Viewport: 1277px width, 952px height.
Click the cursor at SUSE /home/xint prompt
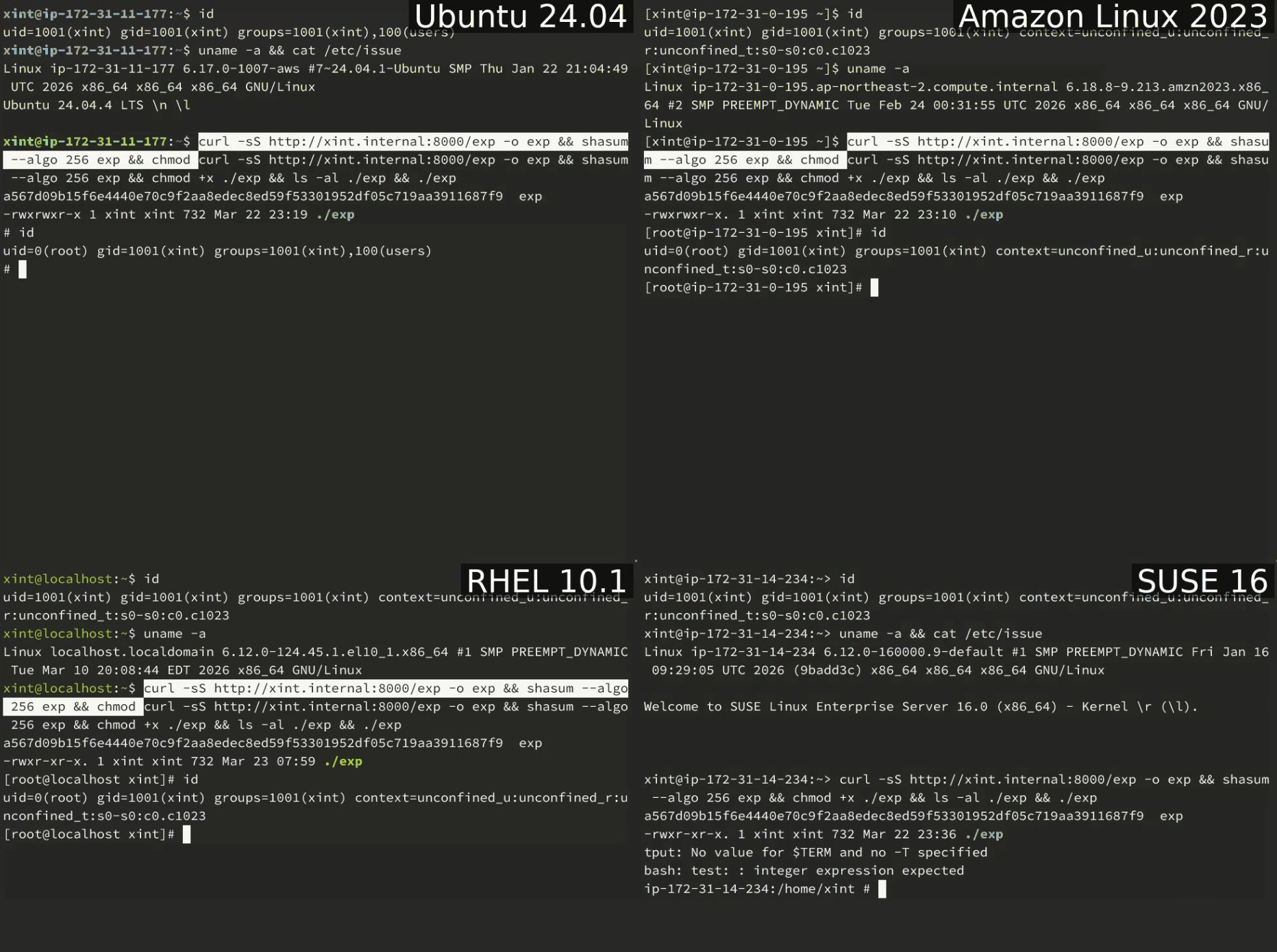pos(882,889)
